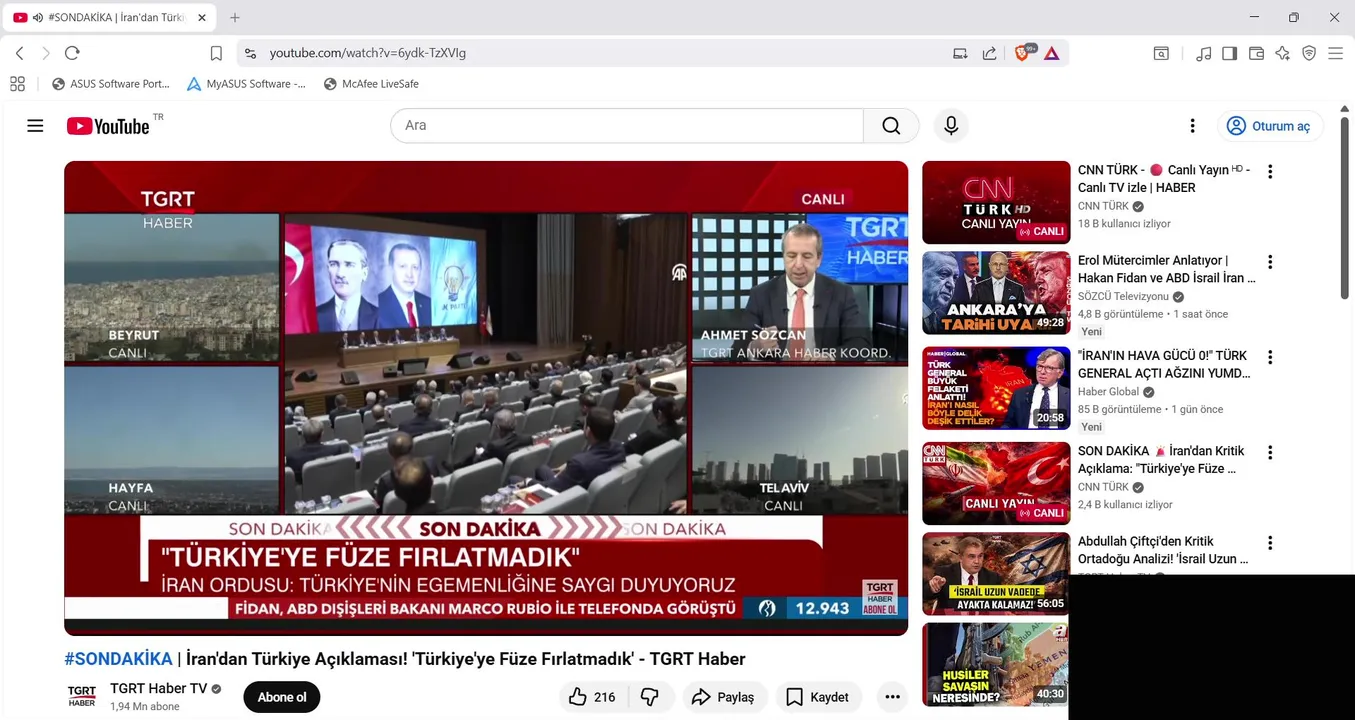This screenshot has width=1355, height=720.
Task: Click Oturum aç sign-in button
Action: (x=1270, y=126)
